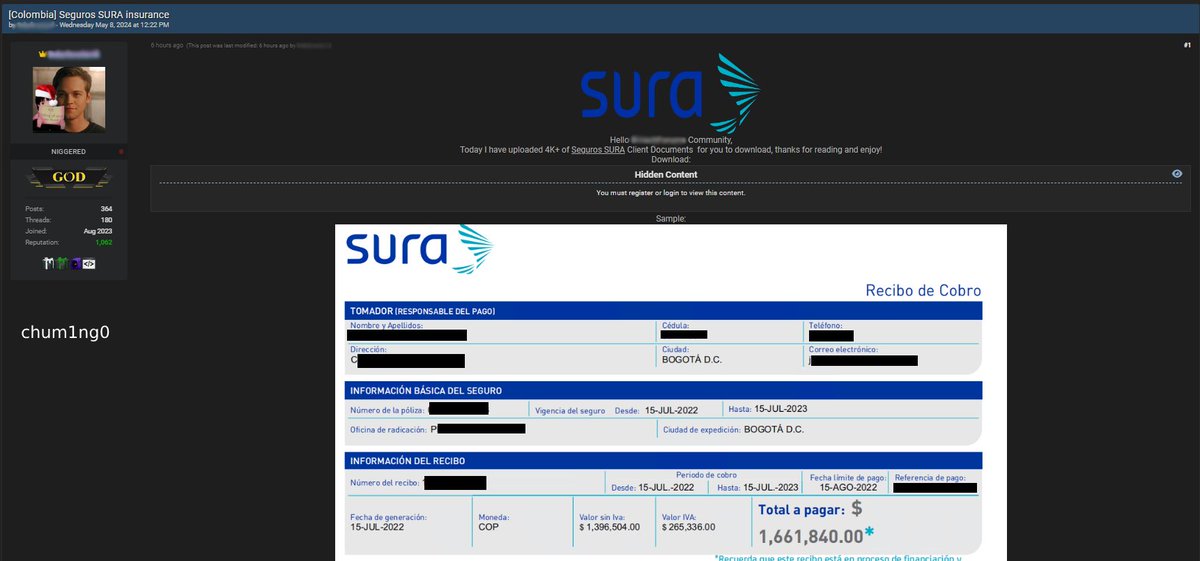Click the Joined date Aug 2023

click(x=98, y=231)
